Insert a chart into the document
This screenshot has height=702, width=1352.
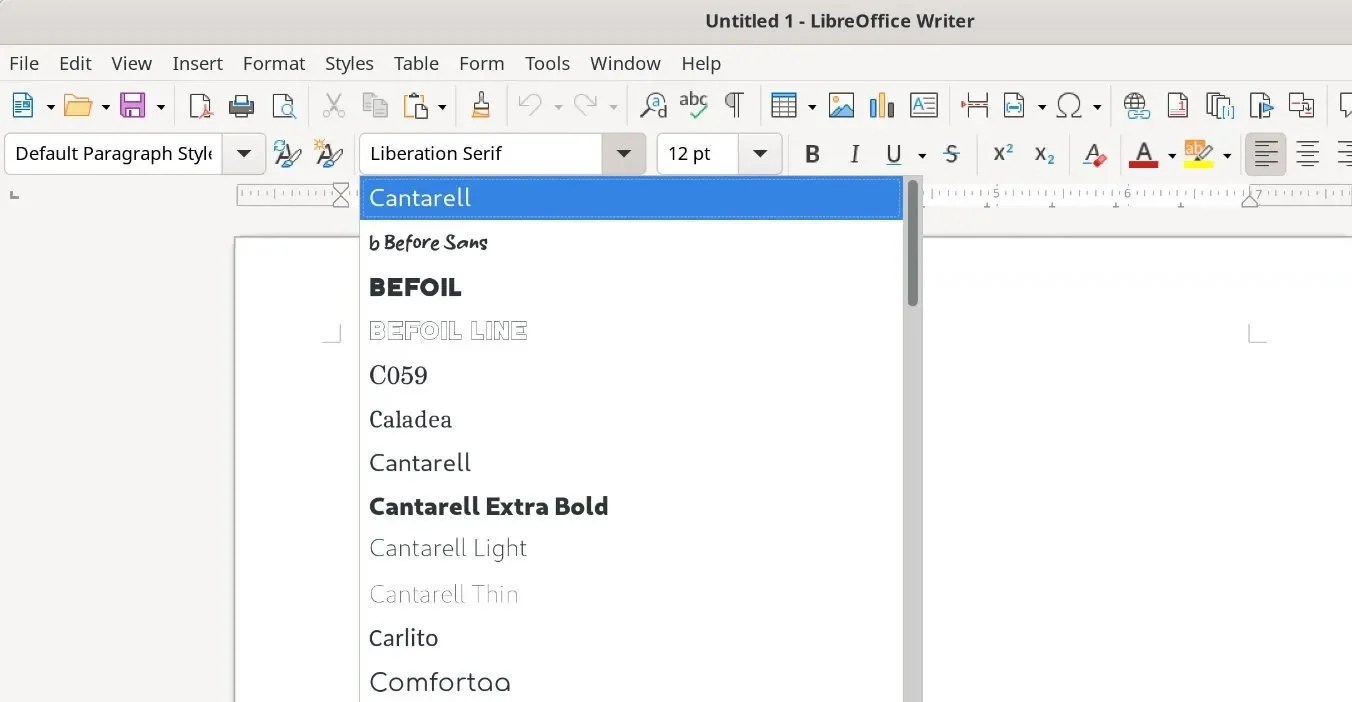(881, 105)
